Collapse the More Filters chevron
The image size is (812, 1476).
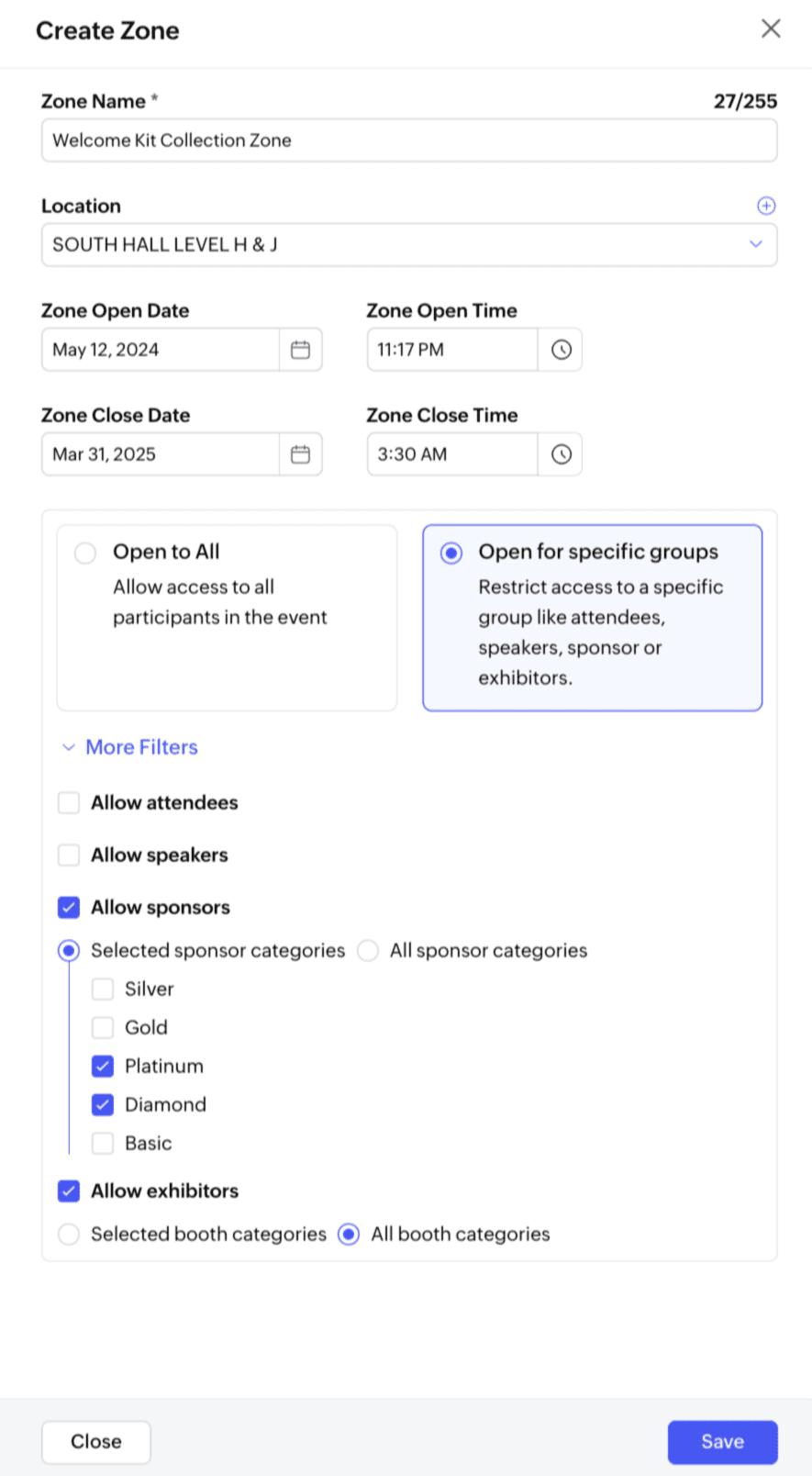(68, 747)
